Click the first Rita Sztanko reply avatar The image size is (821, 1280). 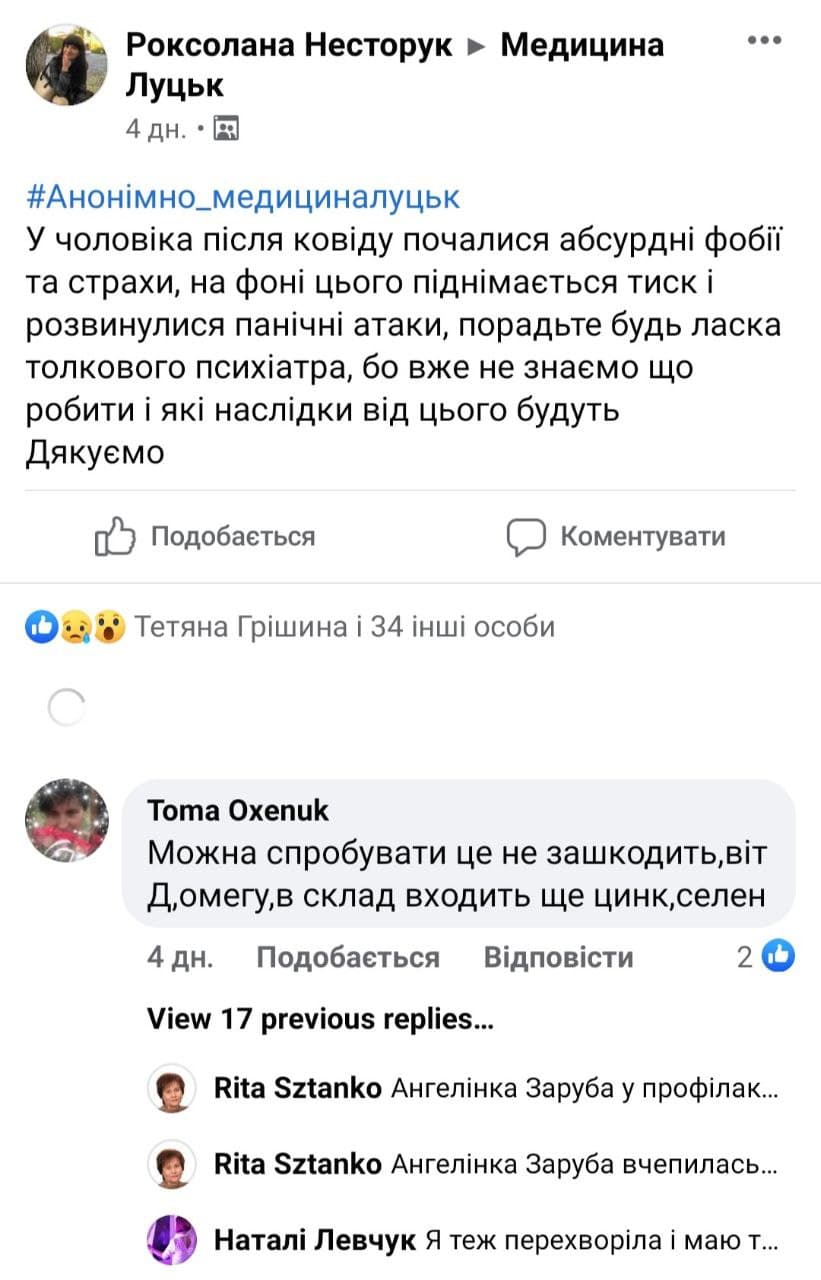[x=170, y=1087]
